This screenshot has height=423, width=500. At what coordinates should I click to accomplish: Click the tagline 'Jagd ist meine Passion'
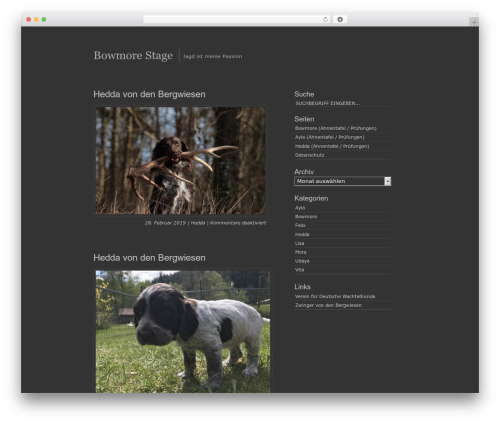click(x=212, y=56)
